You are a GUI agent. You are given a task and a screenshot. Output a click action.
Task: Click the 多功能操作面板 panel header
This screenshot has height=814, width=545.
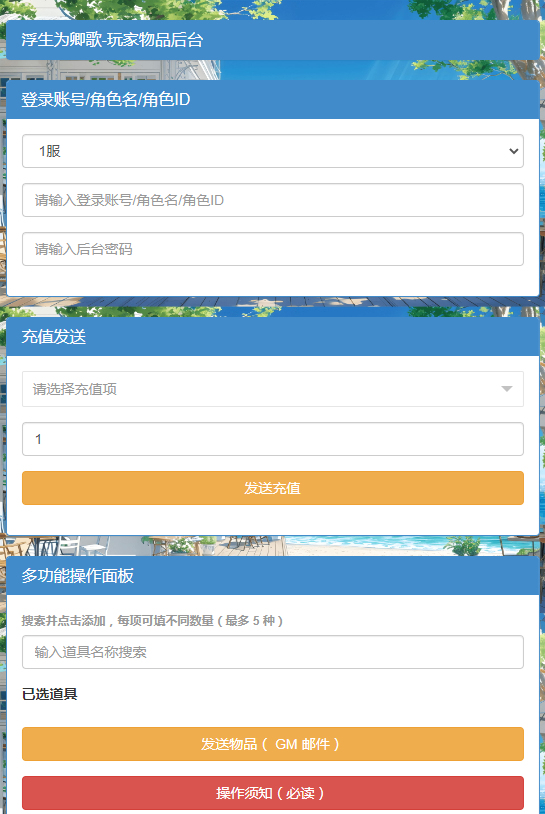point(272,575)
